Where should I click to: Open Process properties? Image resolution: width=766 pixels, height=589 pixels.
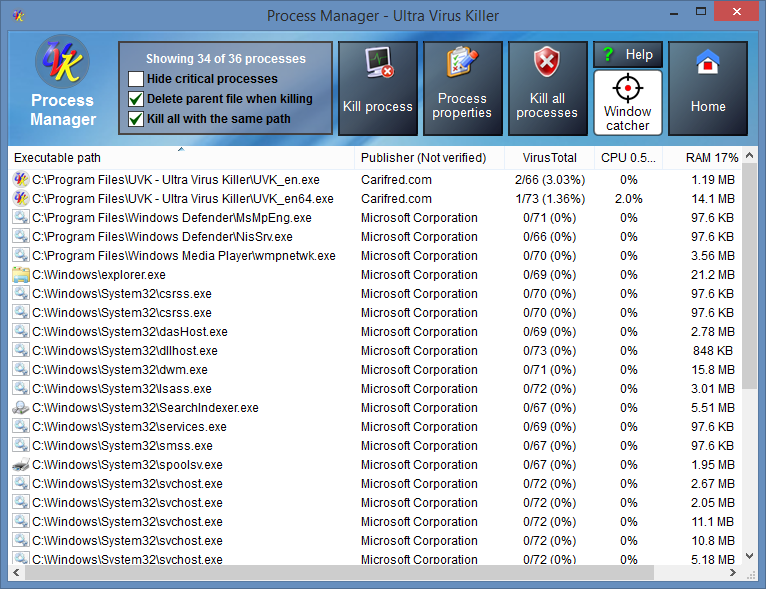(x=462, y=88)
